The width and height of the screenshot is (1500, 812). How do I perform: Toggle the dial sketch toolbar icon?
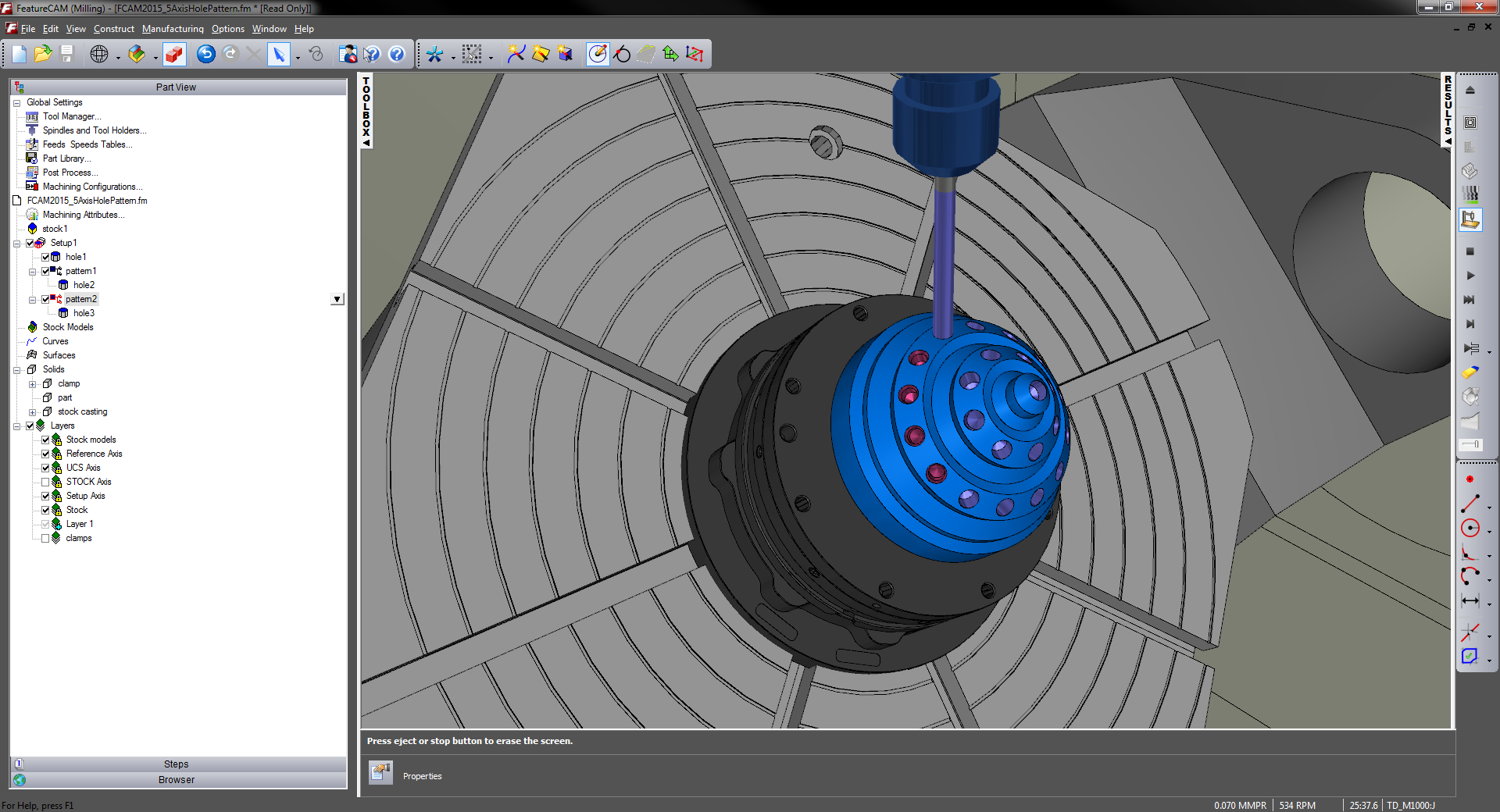[598, 54]
